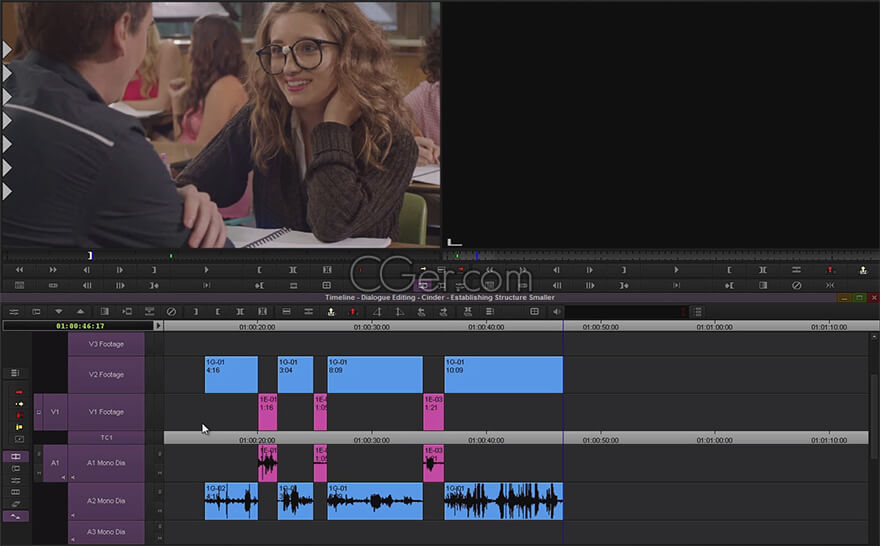Image resolution: width=880 pixels, height=546 pixels.
Task: Open the audio meter menu list icon
Action: [x=698, y=311]
